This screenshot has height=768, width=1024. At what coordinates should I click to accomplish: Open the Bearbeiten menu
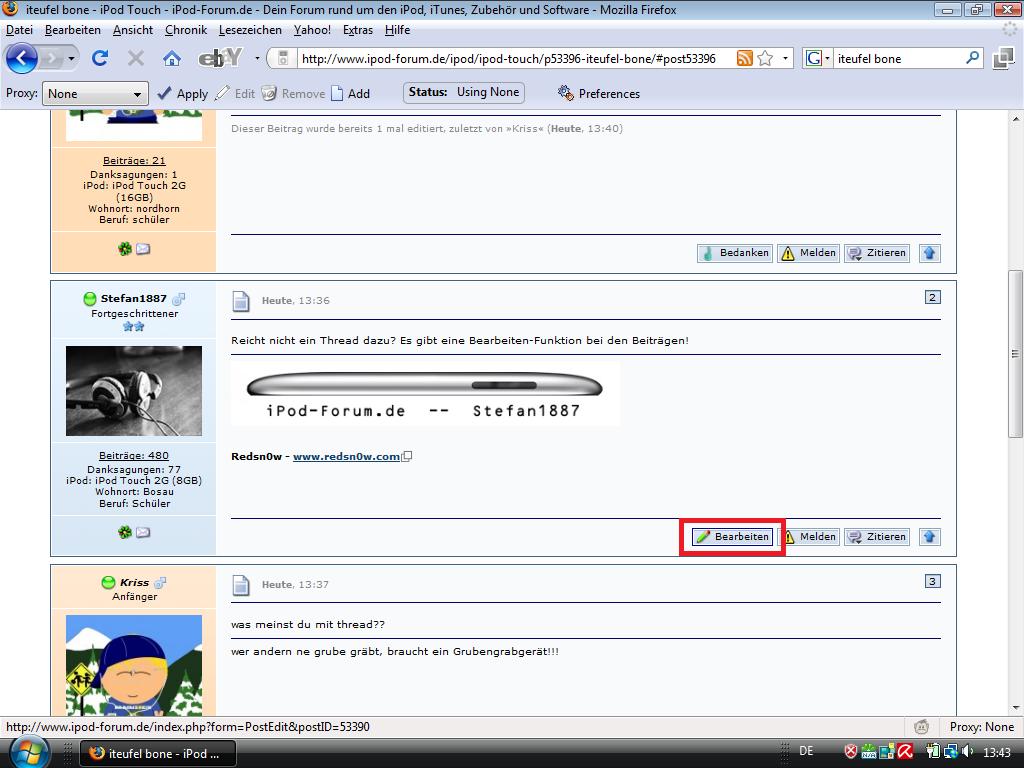[72, 30]
